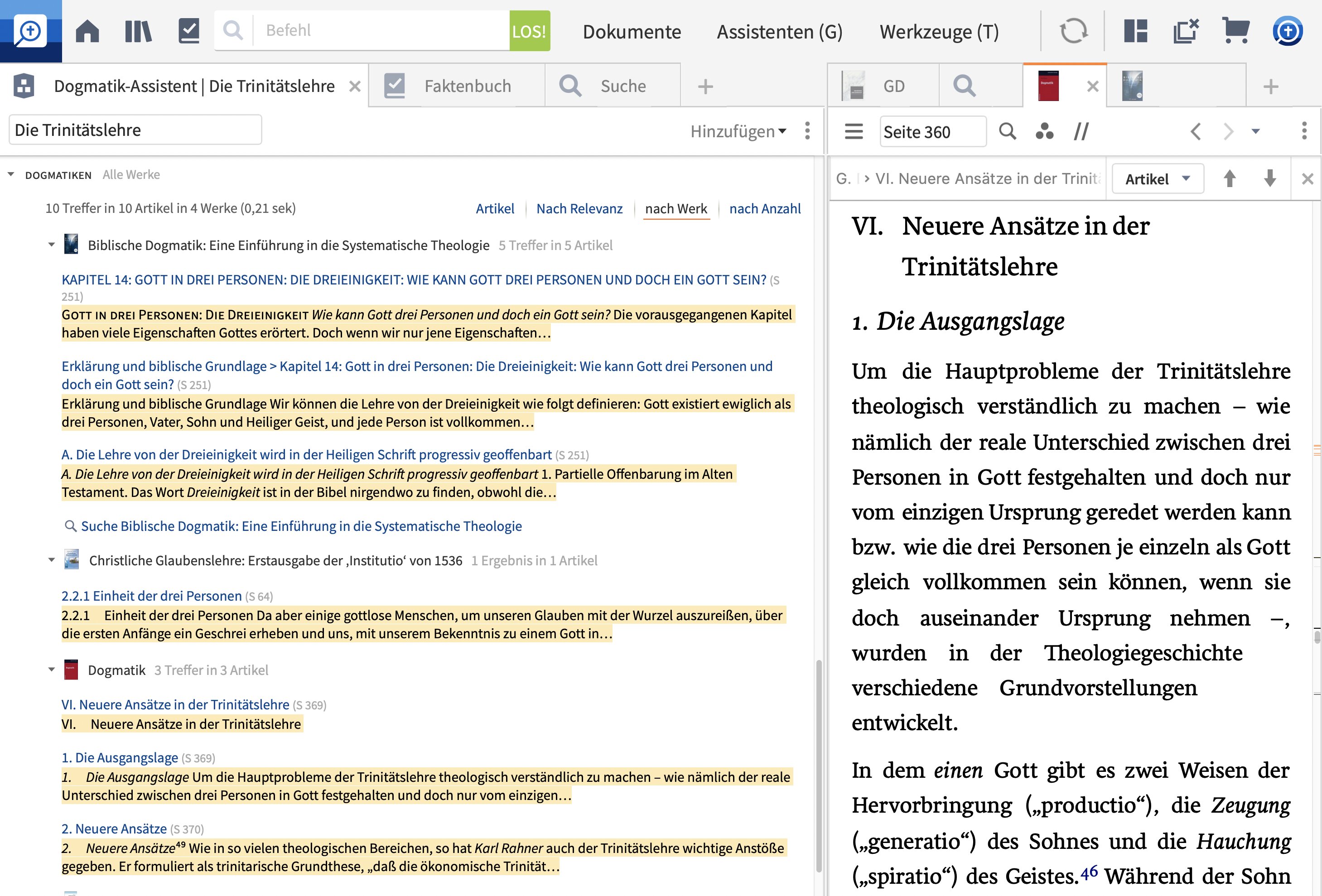Open the layouts icon
The image size is (1322, 896).
click(x=1135, y=31)
